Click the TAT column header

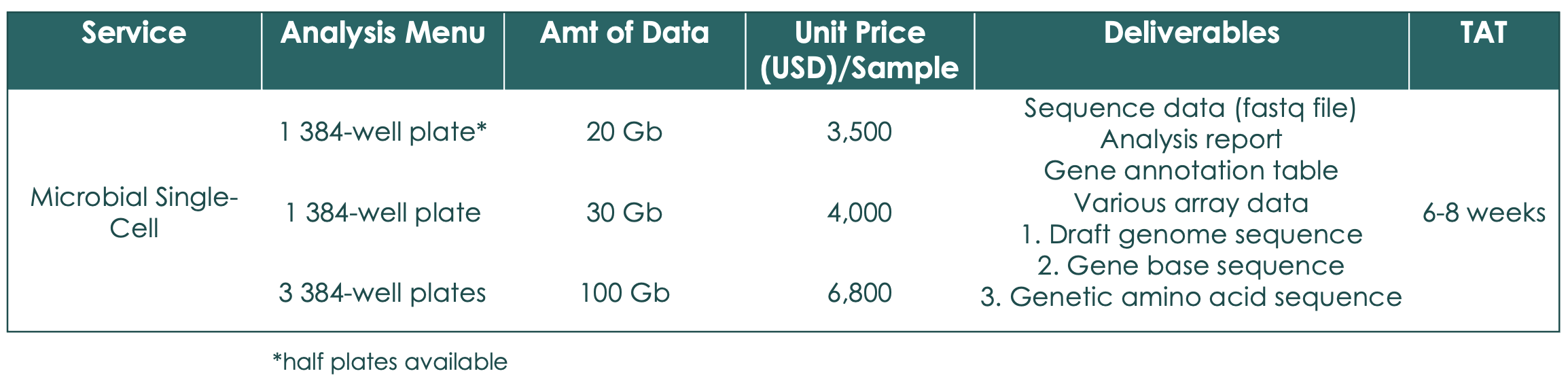(x=1484, y=33)
